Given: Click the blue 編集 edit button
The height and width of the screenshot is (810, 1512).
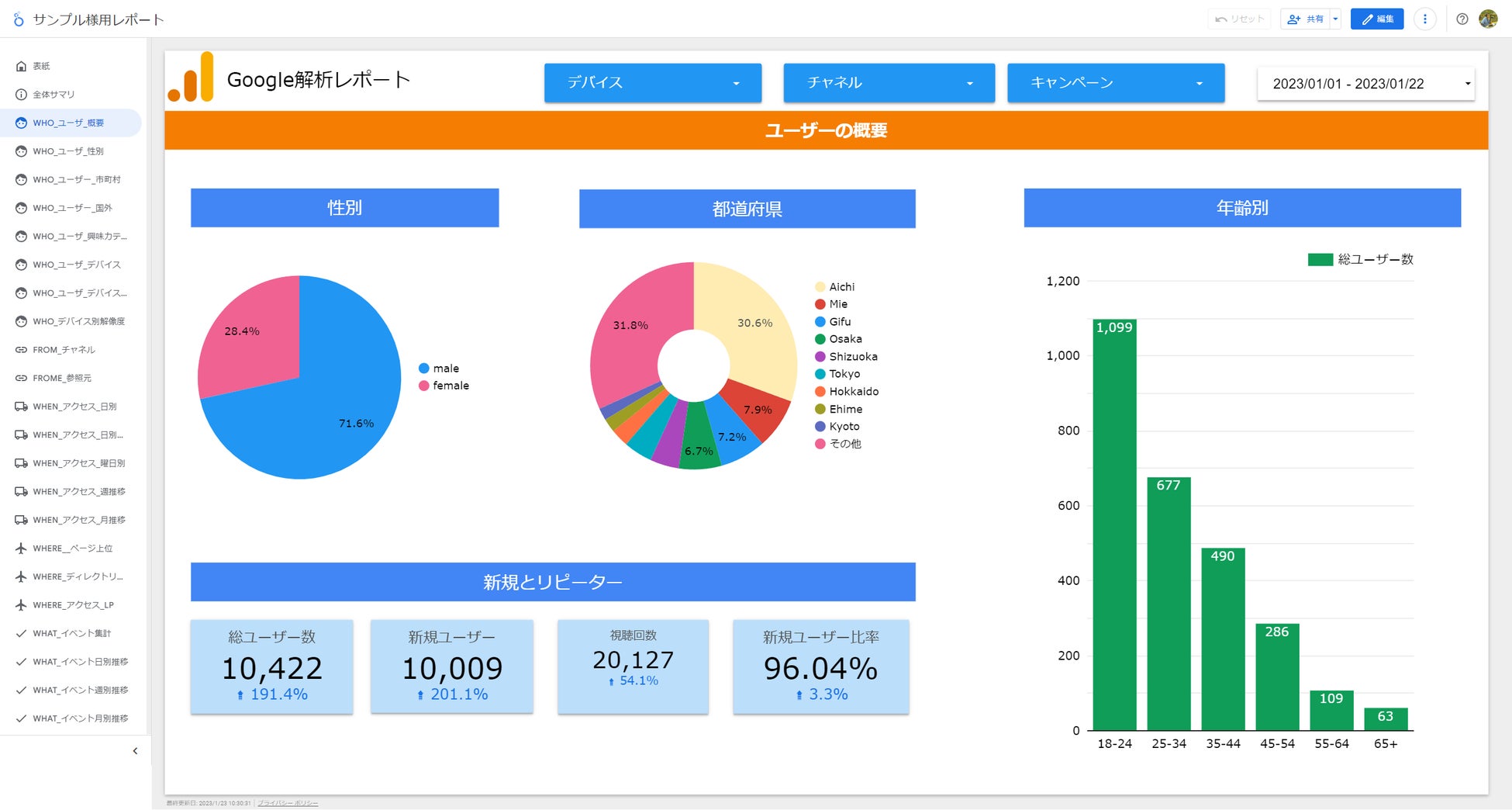Looking at the screenshot, I should [x=1377, y=19].
